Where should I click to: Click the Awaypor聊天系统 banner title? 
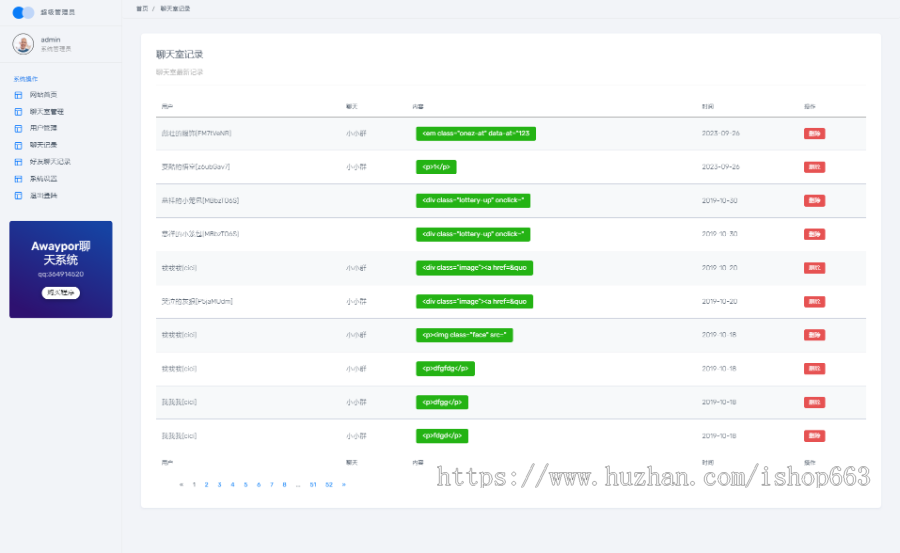pyautogui.click(x=61, y=253)
